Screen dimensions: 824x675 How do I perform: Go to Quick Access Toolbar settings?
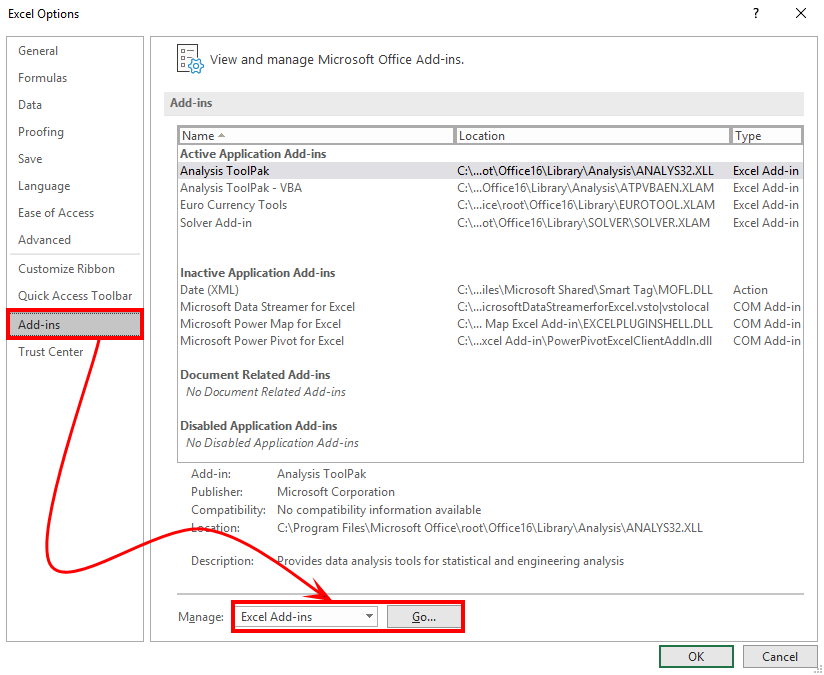(75, 296)
